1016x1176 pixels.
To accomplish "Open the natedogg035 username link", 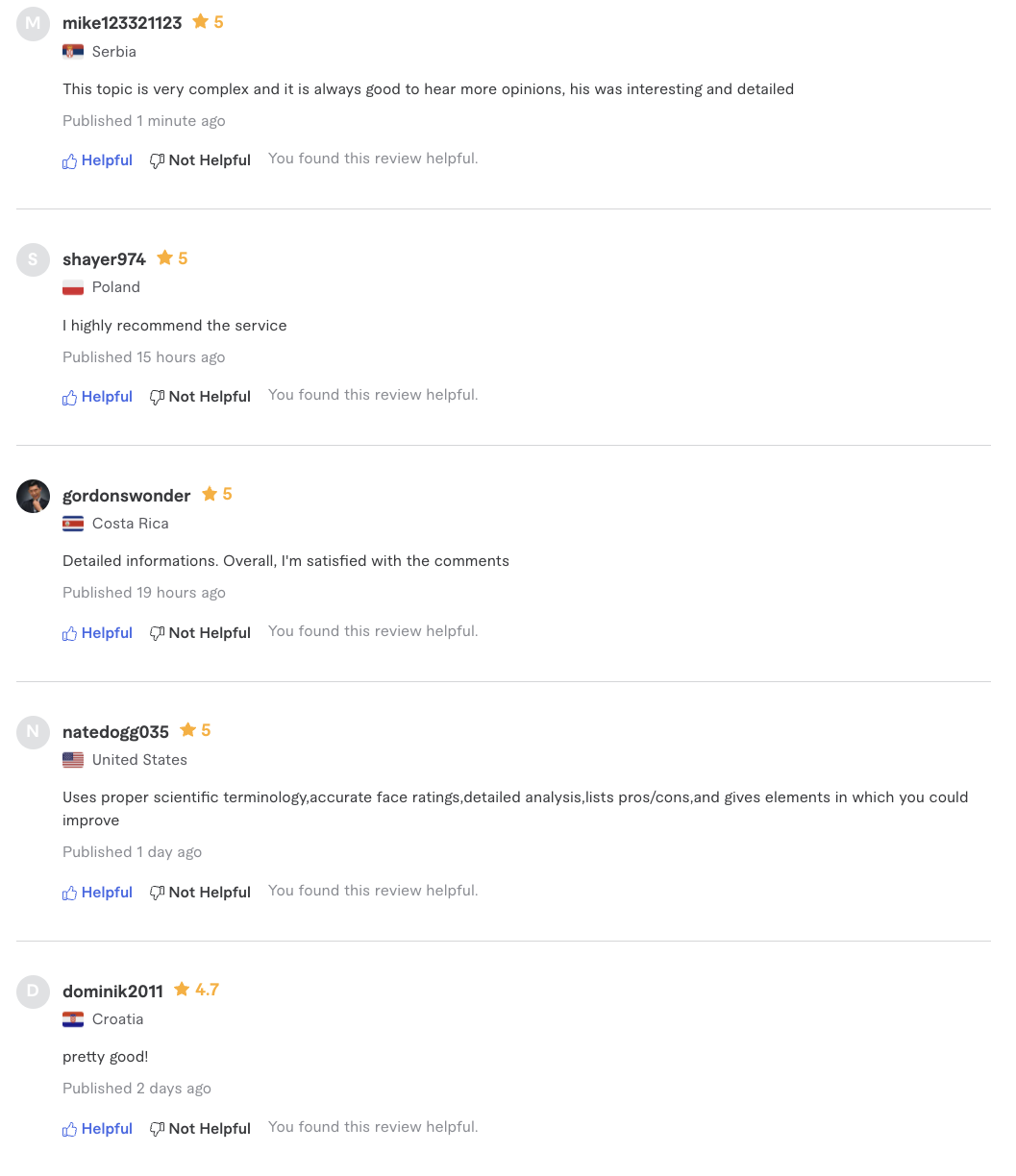I will pyautogui.click(x=115, y=732).
